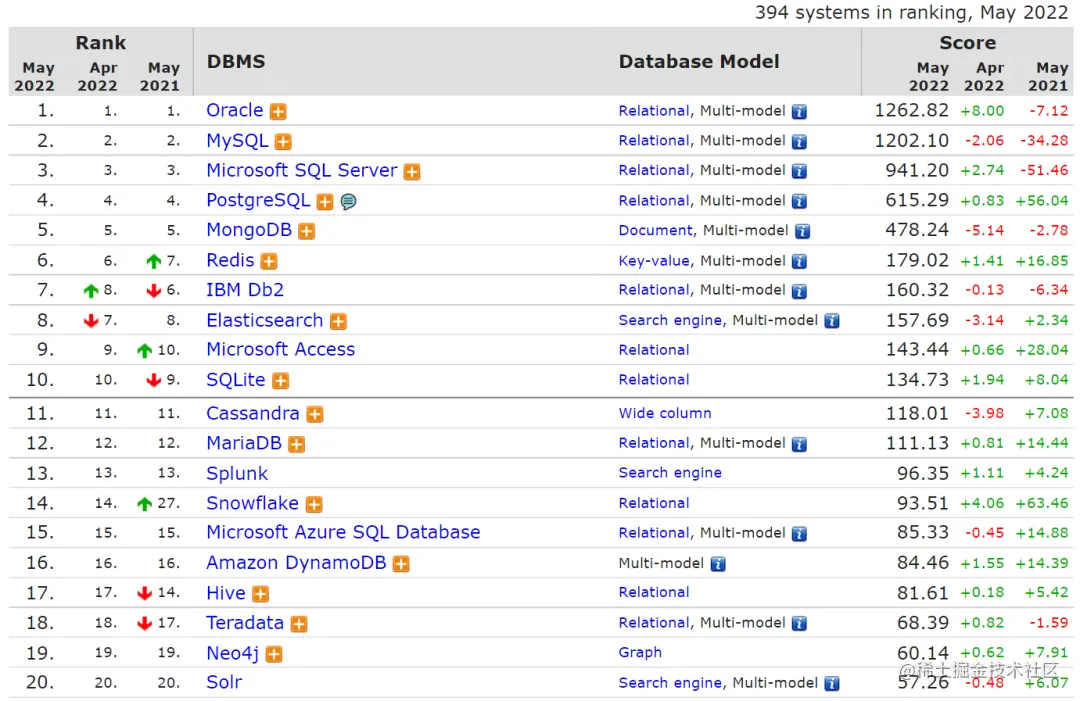Click the plus icon beside Microsoft SQL Server
This screenshot has height=701, width=1080.
[x=412, y=172]
